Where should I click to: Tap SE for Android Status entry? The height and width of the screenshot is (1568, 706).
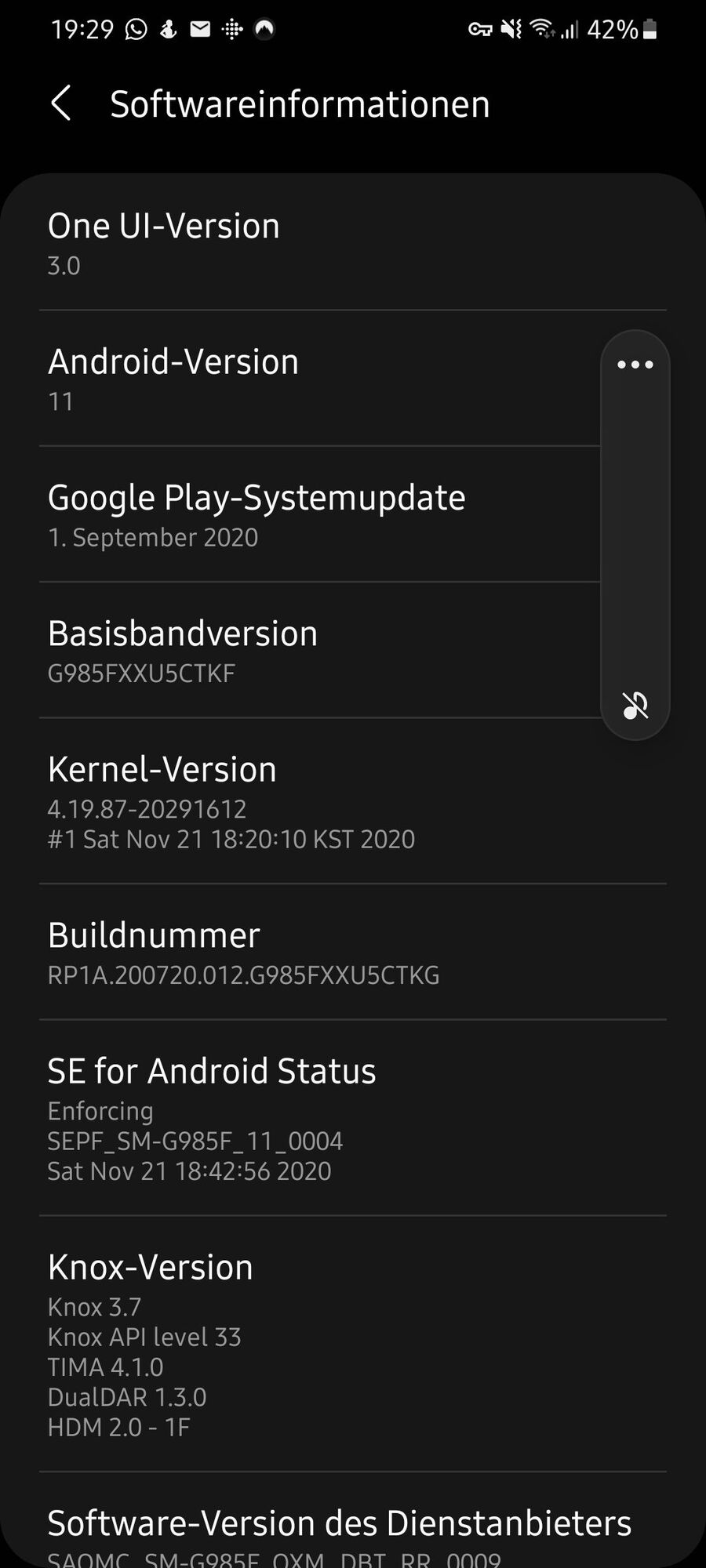point(314,1118)
